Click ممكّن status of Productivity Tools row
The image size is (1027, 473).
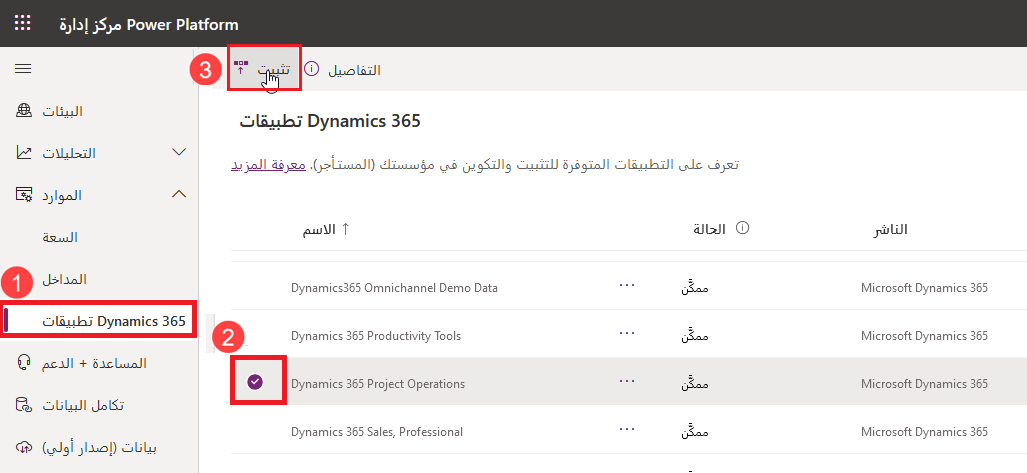pos(695,336)
